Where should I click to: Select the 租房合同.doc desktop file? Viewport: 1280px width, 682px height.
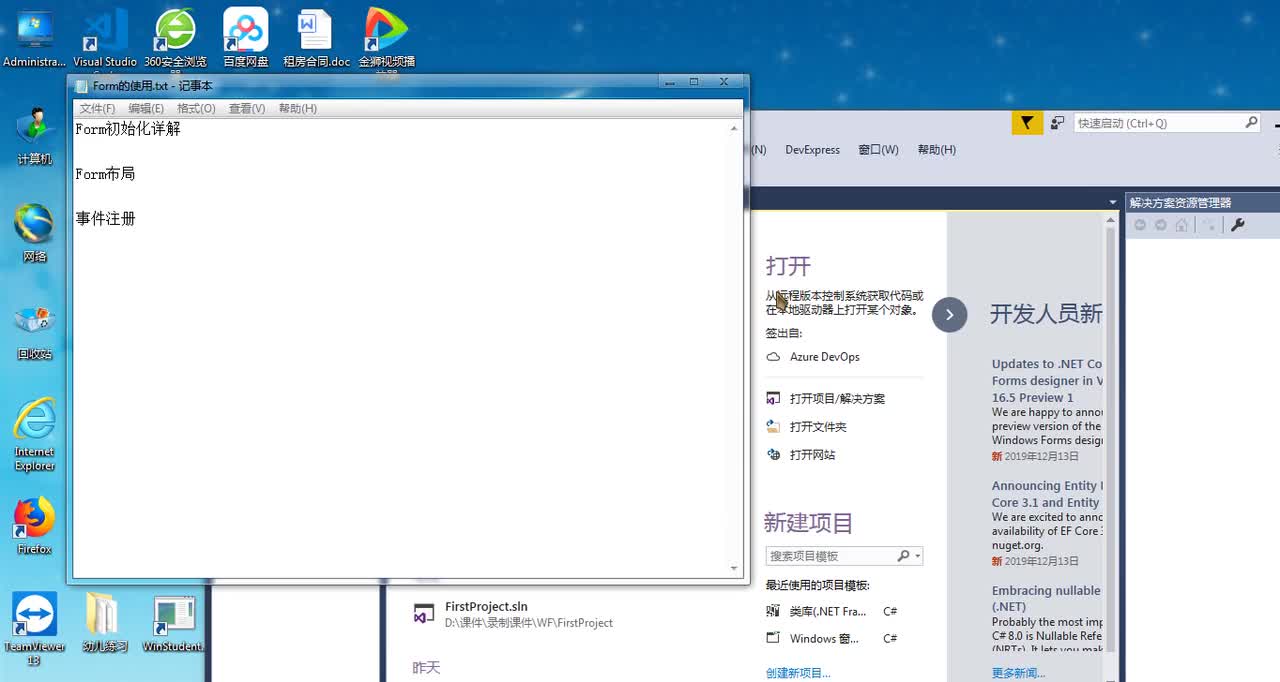316,40
